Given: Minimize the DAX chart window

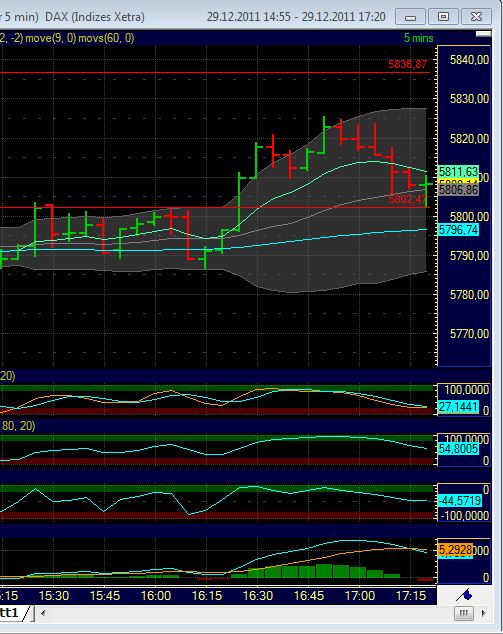Looking at the screenshot, I should [410, 17].
